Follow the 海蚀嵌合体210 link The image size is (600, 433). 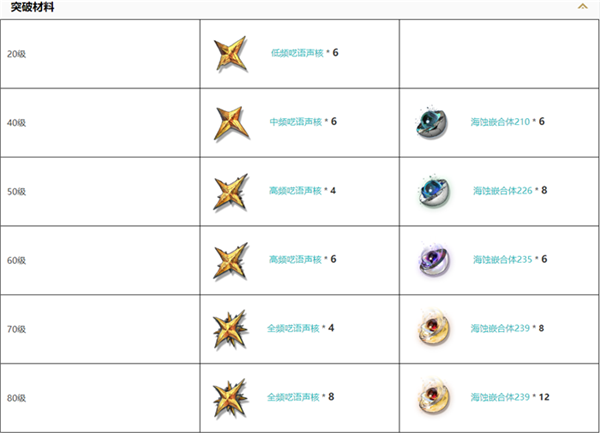coord(500,121)
